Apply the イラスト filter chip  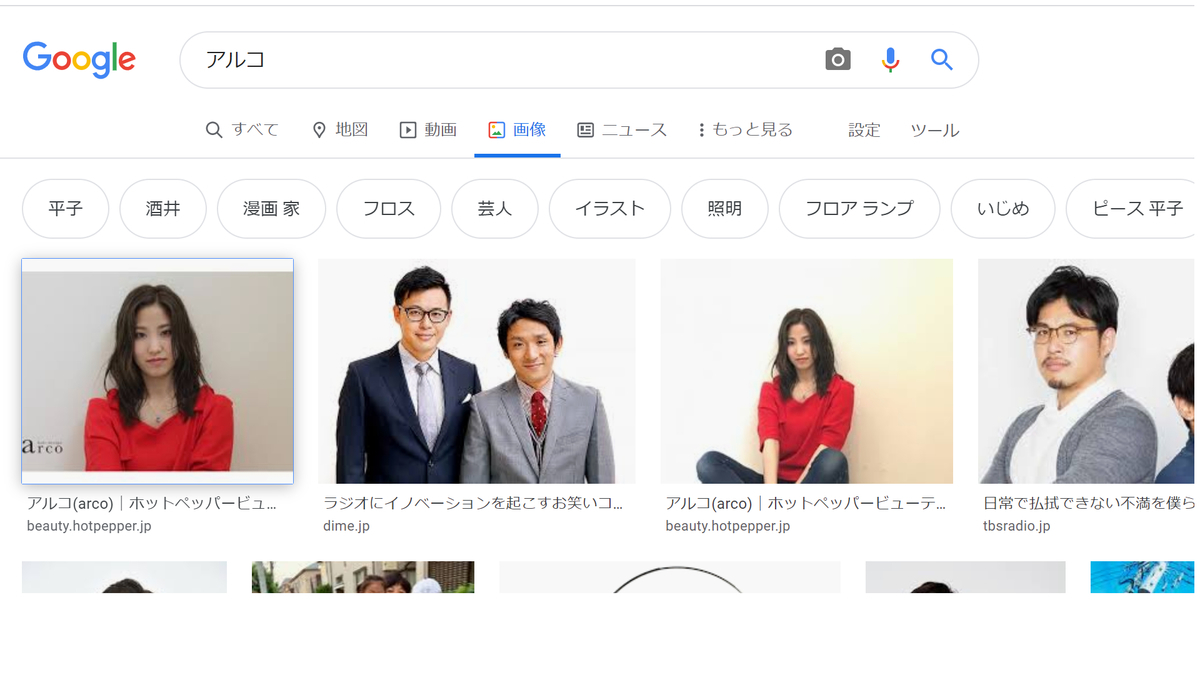coord(610,209)
